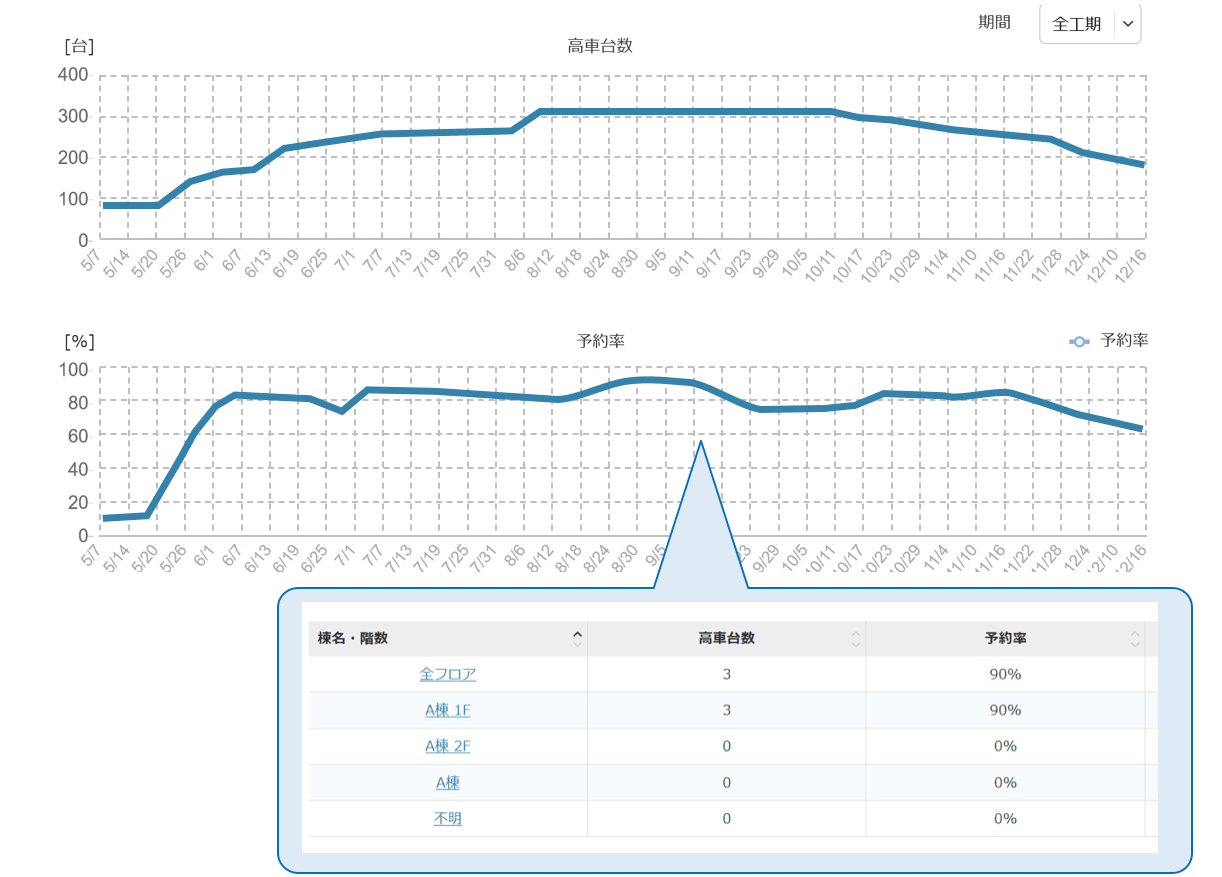1222x877 pixels.
Task: Click the 予約率 column header text in table
Action: pyautogui.click(x=1005, y=639)
